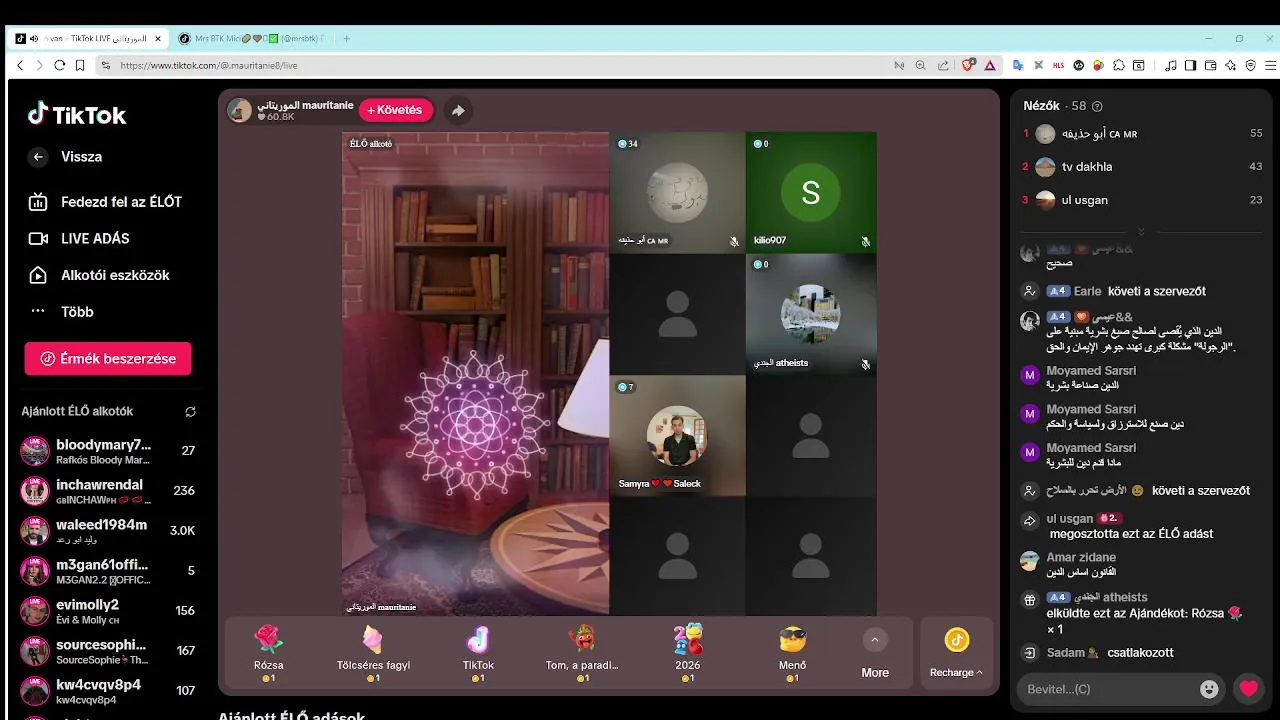Open the kw4cvqv8p4 live creator
The width and height of the screenshot is (1280, 720).
[108, 691]
